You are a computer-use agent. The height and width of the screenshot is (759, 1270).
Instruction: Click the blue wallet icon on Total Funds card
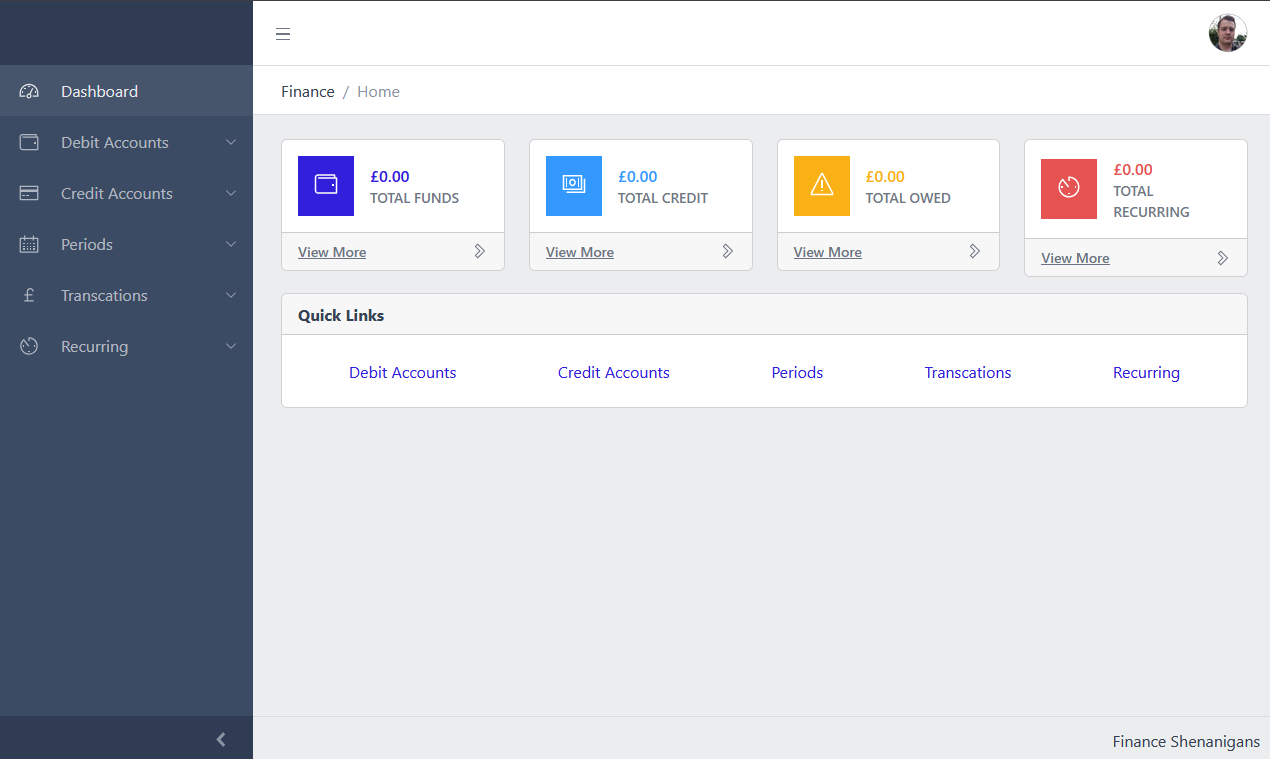click(325, 186)
